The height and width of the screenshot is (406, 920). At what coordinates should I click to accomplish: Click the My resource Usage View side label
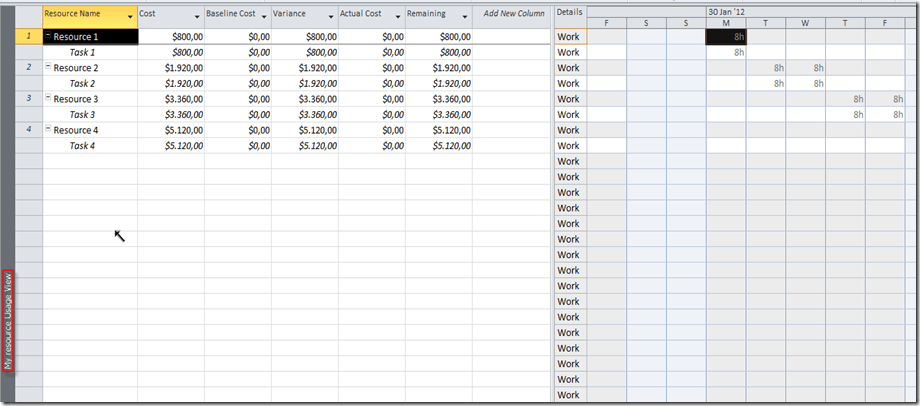coord(8,320)
